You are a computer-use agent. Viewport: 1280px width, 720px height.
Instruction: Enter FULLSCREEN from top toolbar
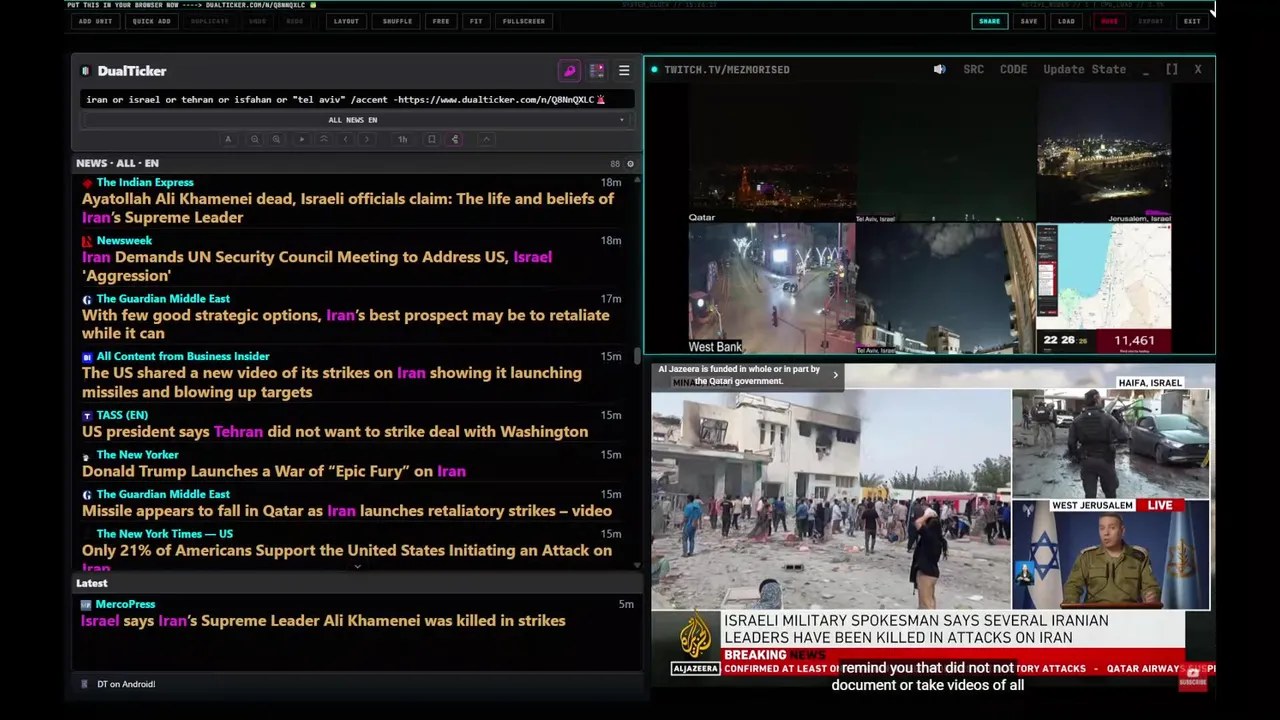click(x=524, y=21)
